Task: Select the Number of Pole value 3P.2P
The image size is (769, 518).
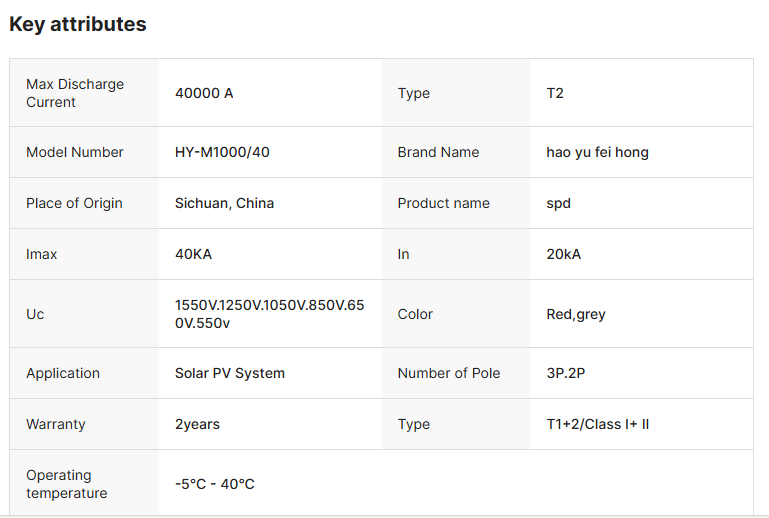Action: pos(567,373)
